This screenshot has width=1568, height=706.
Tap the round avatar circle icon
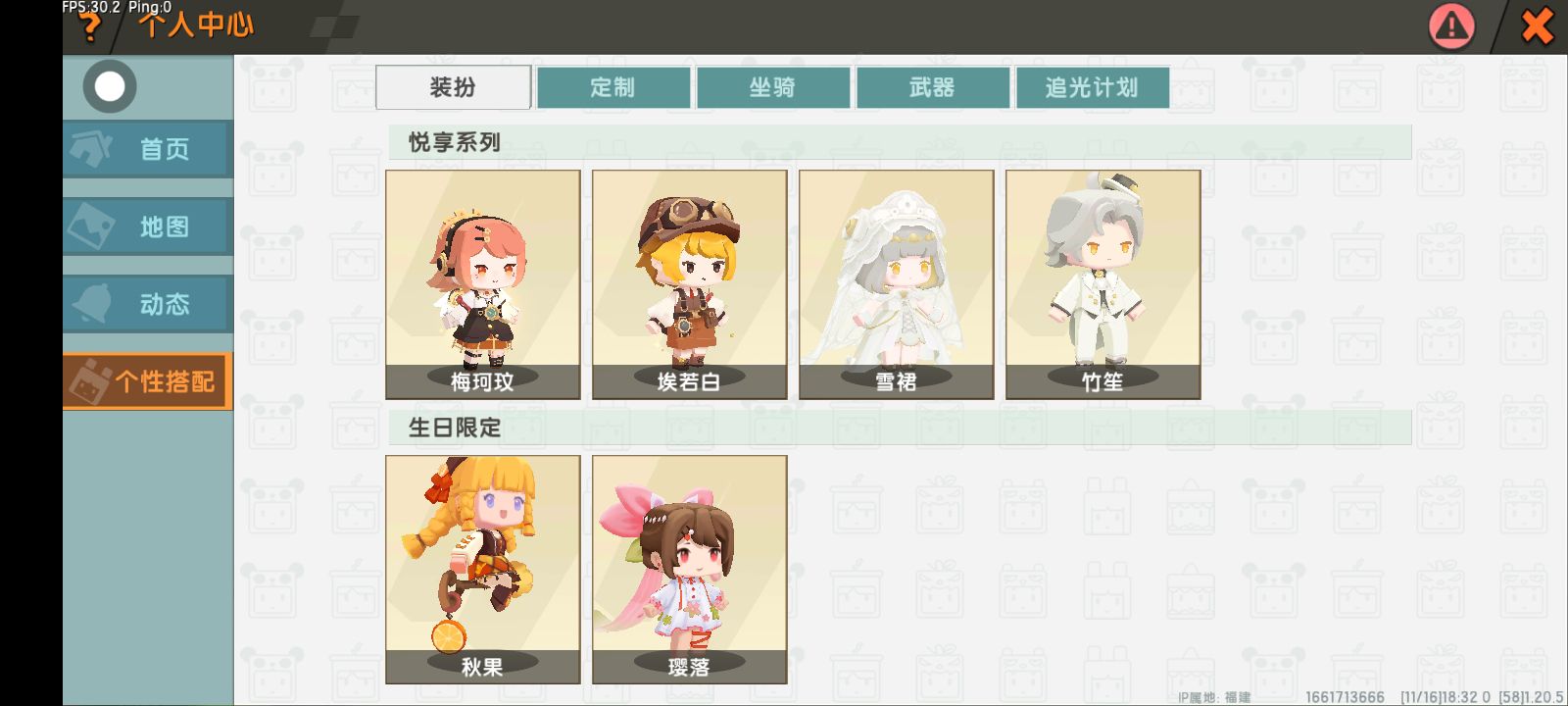(x=110, y=86)
